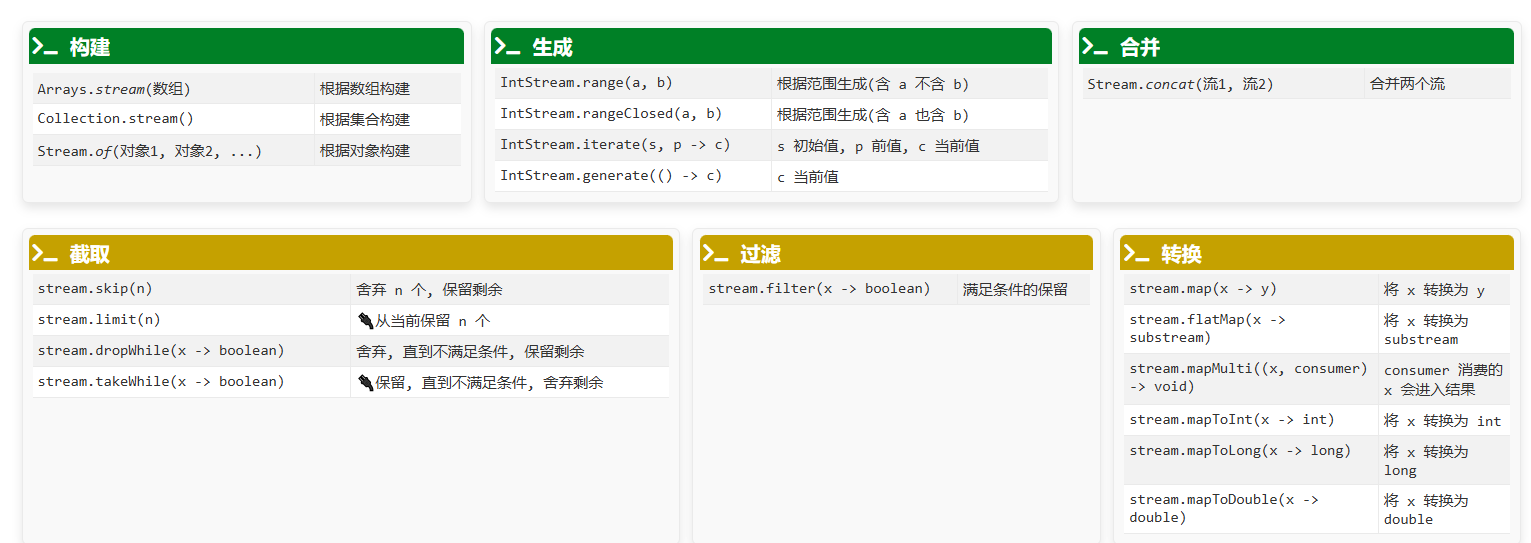Click 将 x 转换为 double description
This screenshot has height=543, width=1531.
coord(1426,510)
